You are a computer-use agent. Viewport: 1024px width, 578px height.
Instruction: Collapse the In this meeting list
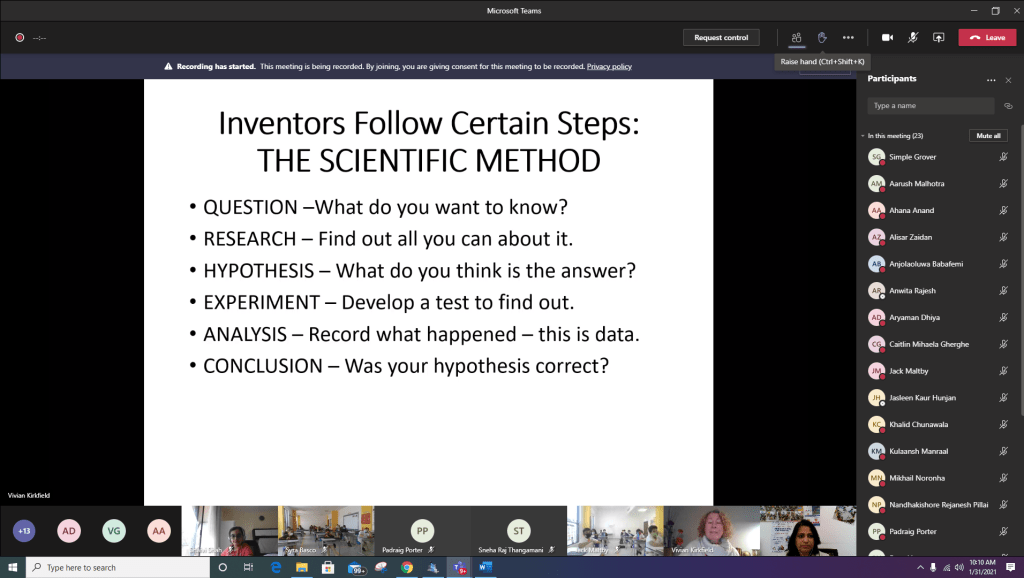coord(862,136)
